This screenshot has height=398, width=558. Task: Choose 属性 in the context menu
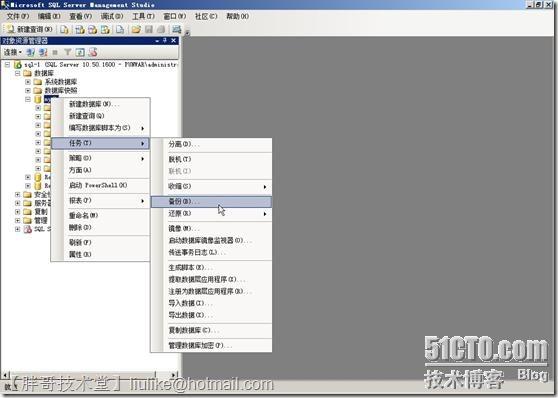pos(100,255)
